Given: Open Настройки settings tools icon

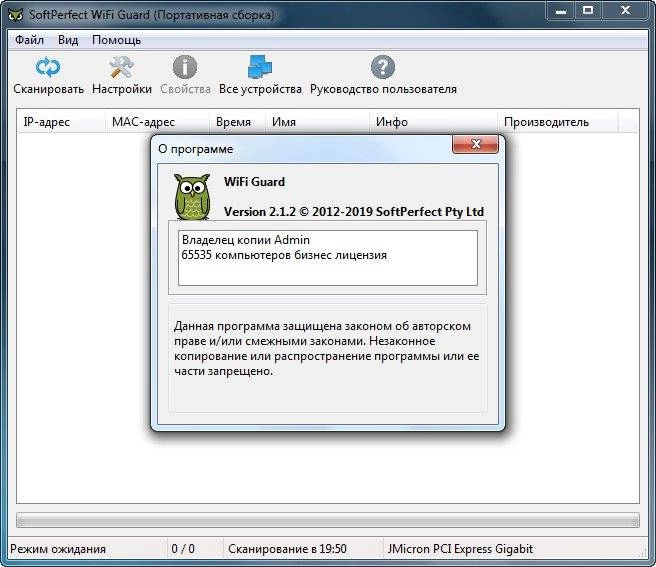Looking at the screenshot, I should point(121,67).
